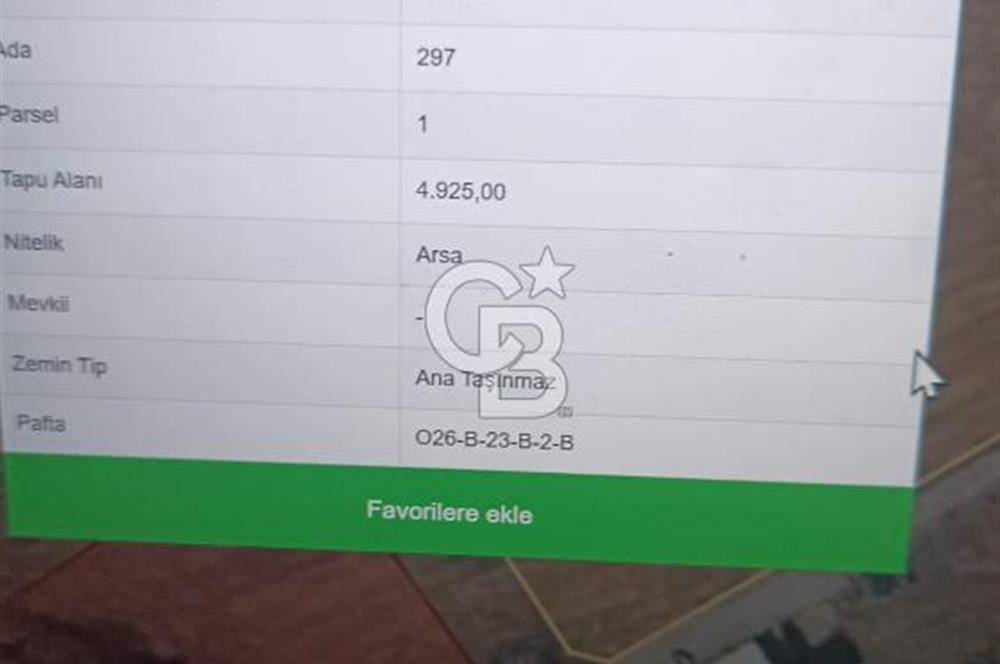1000x664 pixels.
Task: Click the Pafta row label
Action: [41, 422]
